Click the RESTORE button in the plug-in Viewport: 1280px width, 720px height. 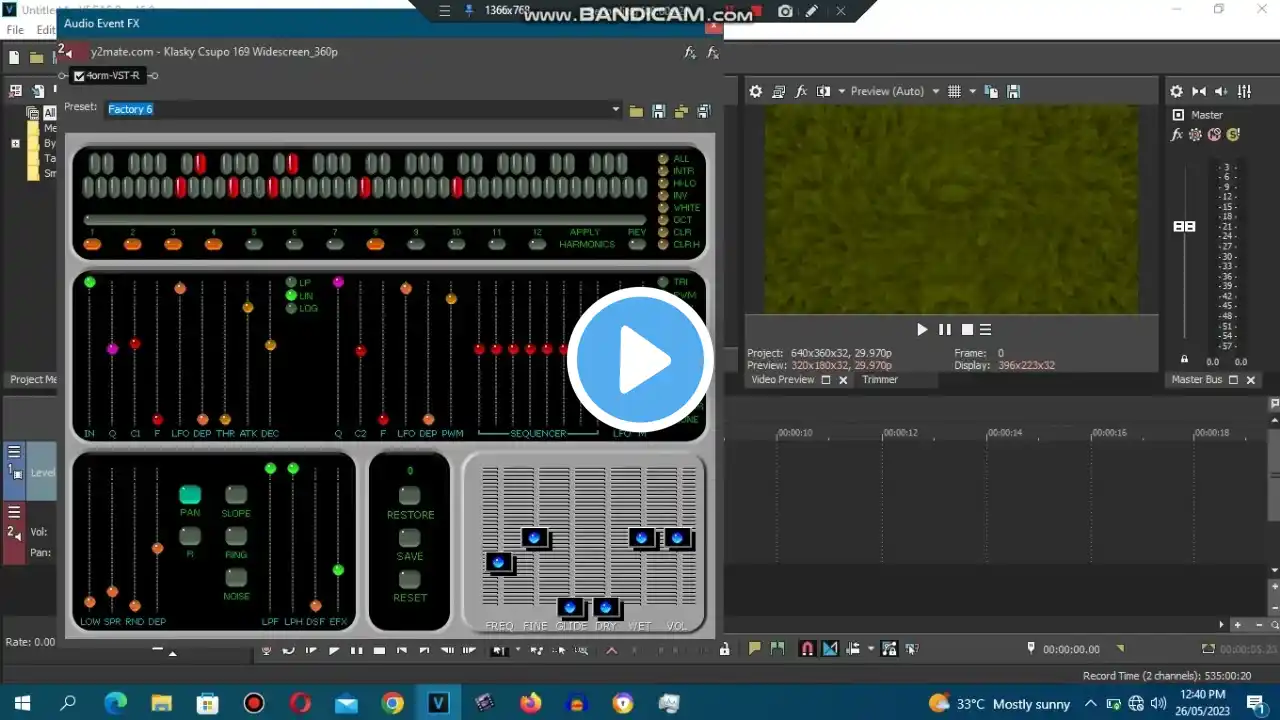pos(410,496)
